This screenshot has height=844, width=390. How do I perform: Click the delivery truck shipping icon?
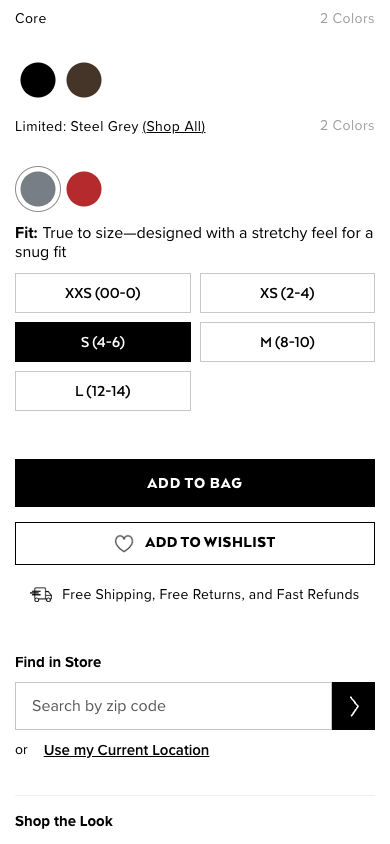[41, 595]
